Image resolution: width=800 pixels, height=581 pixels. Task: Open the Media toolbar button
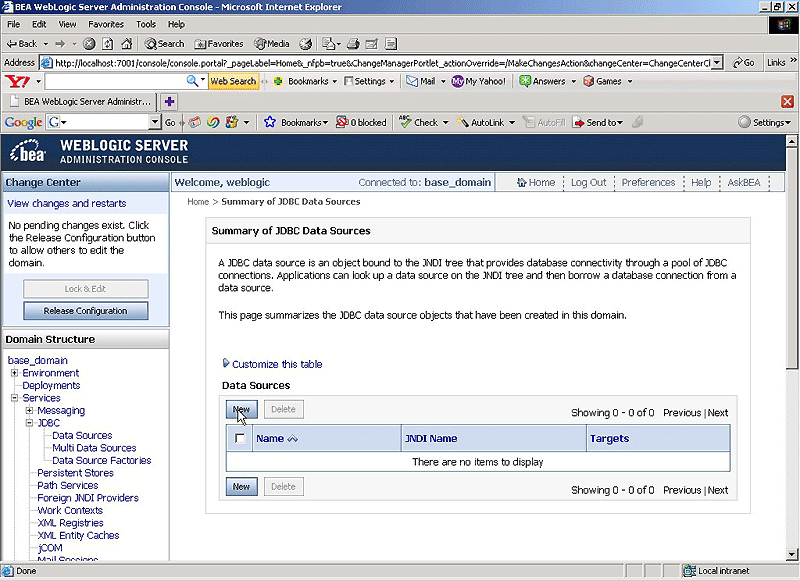click(x=272, y=44)
